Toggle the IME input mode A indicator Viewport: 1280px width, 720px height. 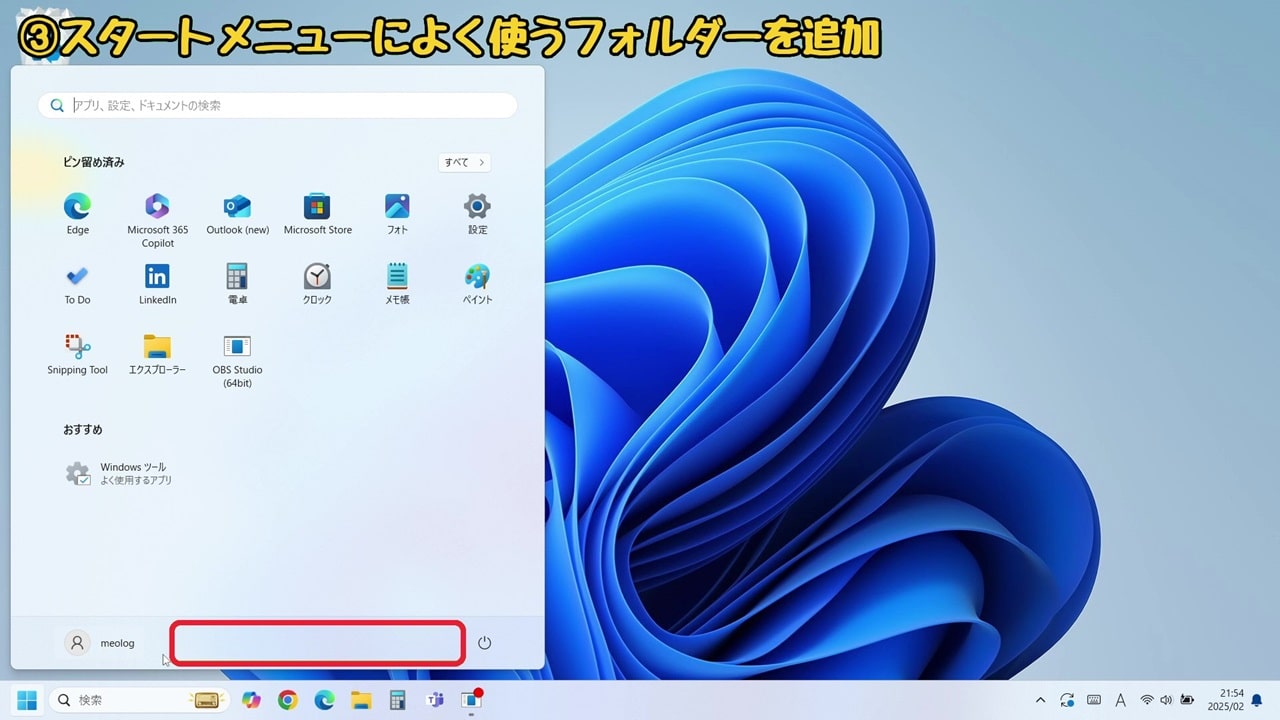(x=1120, y=700)
